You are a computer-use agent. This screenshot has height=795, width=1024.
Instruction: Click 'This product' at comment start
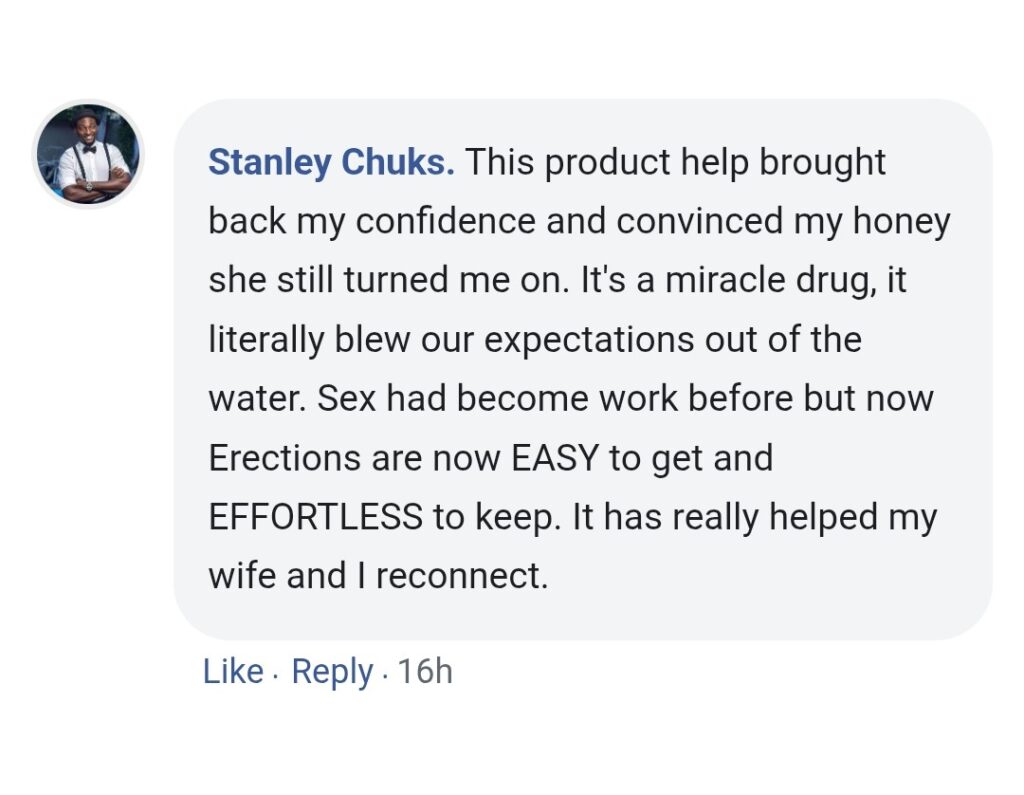pos(567,163)
